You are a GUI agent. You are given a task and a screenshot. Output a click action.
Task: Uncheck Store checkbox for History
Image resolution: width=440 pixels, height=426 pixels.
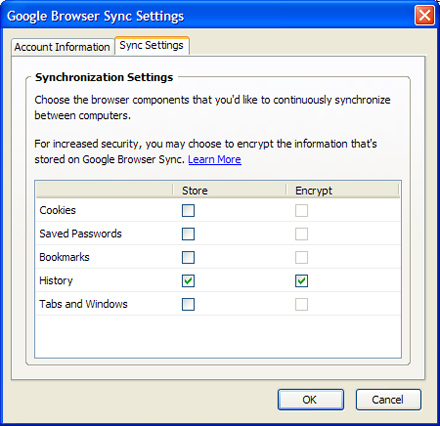pos(188,281)
